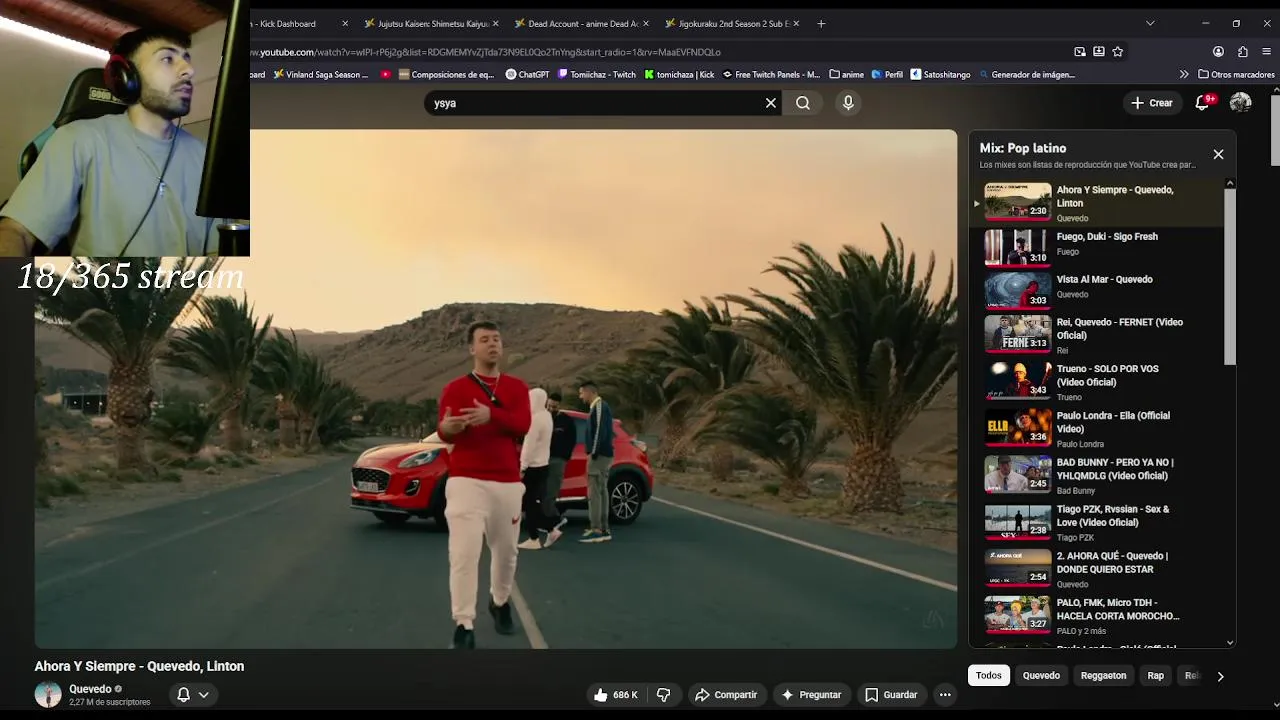Screen dimensions: 1280x720
Task: Open the tomichaza | Kick bookmark
Action: [679, 74]
